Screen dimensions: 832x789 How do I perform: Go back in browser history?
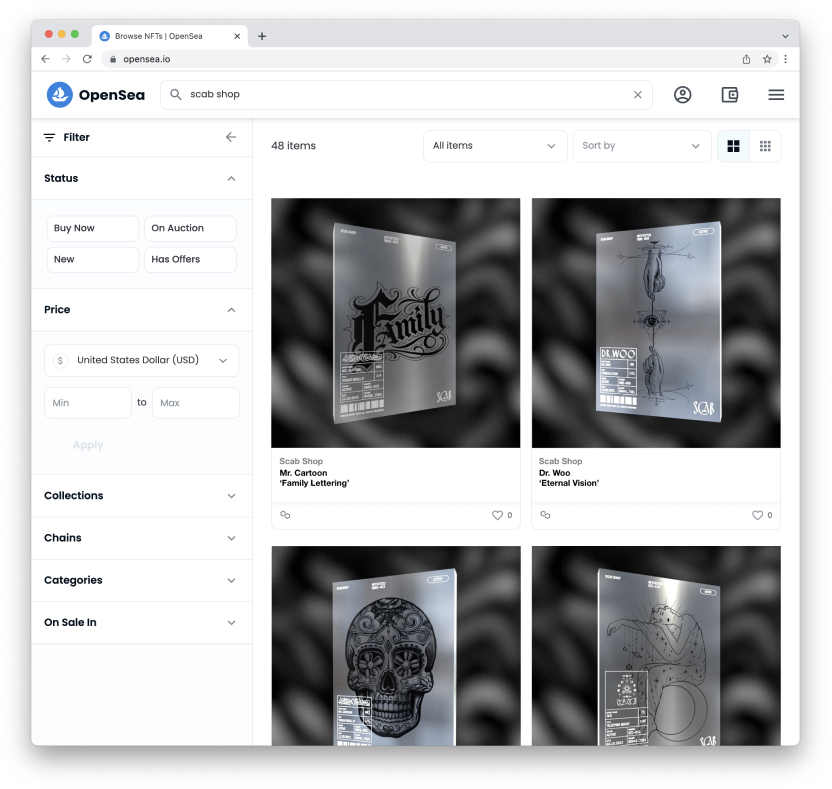coord(46,59)
